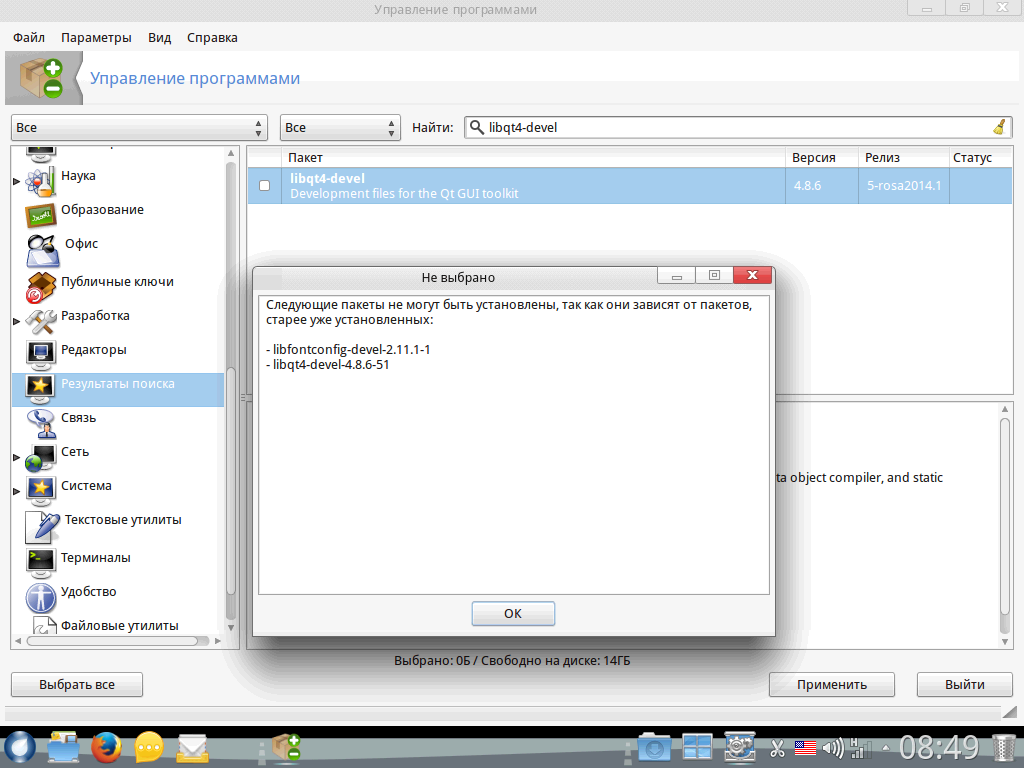1024x768 pixels.
Task: Click the Связь phone icon
Action: (x=40, y=423)
